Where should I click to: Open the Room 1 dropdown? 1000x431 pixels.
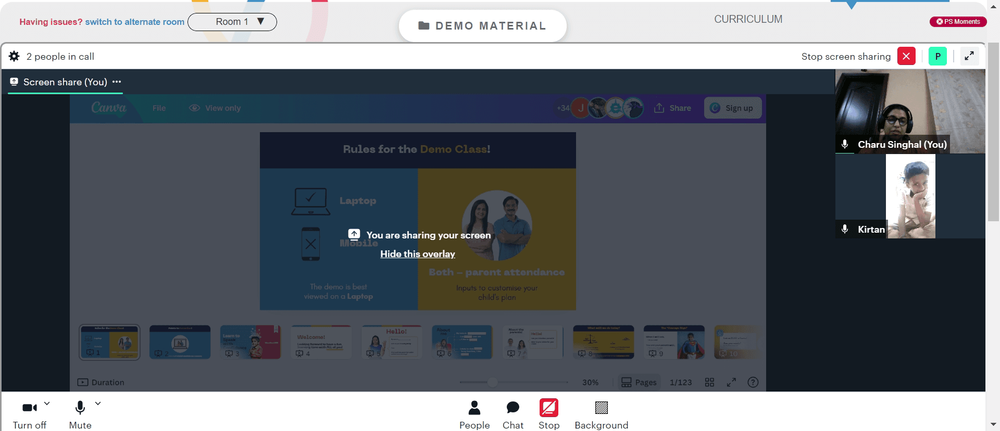232,22
